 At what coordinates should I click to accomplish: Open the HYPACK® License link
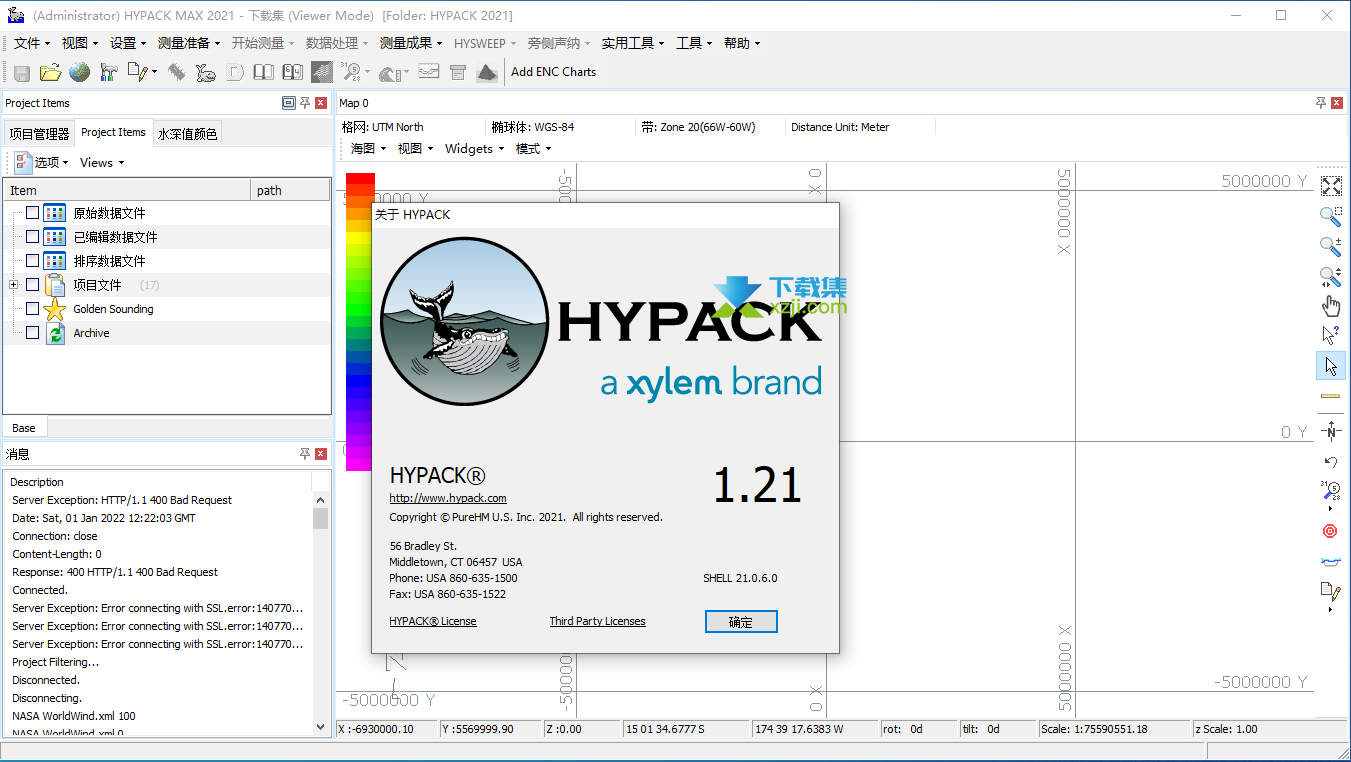click(433, 621)
